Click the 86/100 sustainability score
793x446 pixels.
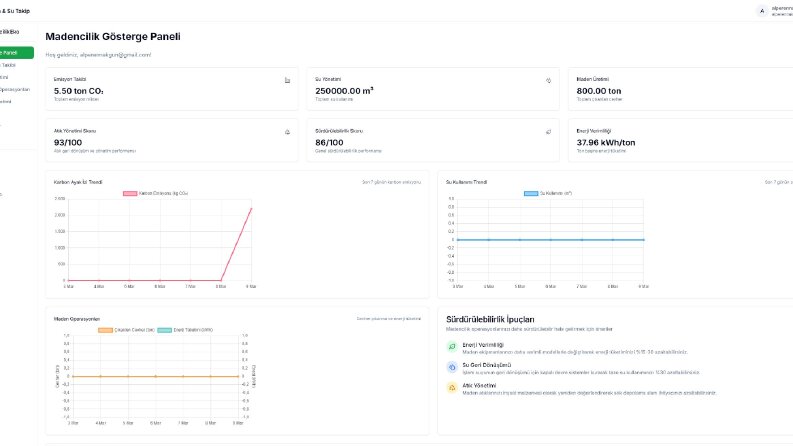coord(329,143)
